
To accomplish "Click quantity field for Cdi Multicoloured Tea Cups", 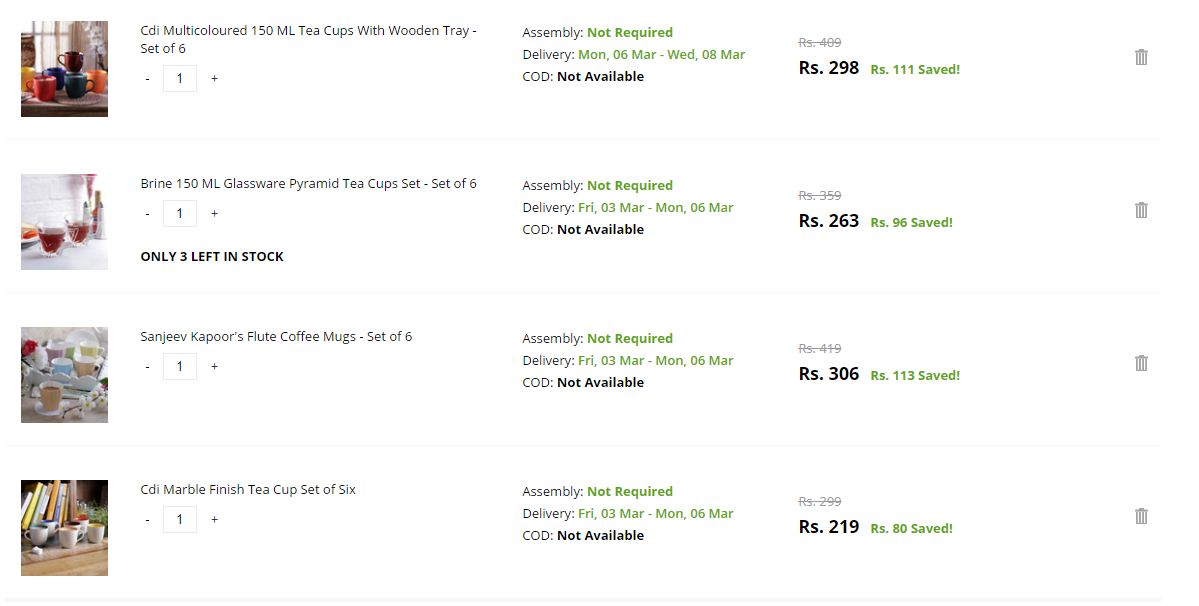I will click(x=180, y=78).
